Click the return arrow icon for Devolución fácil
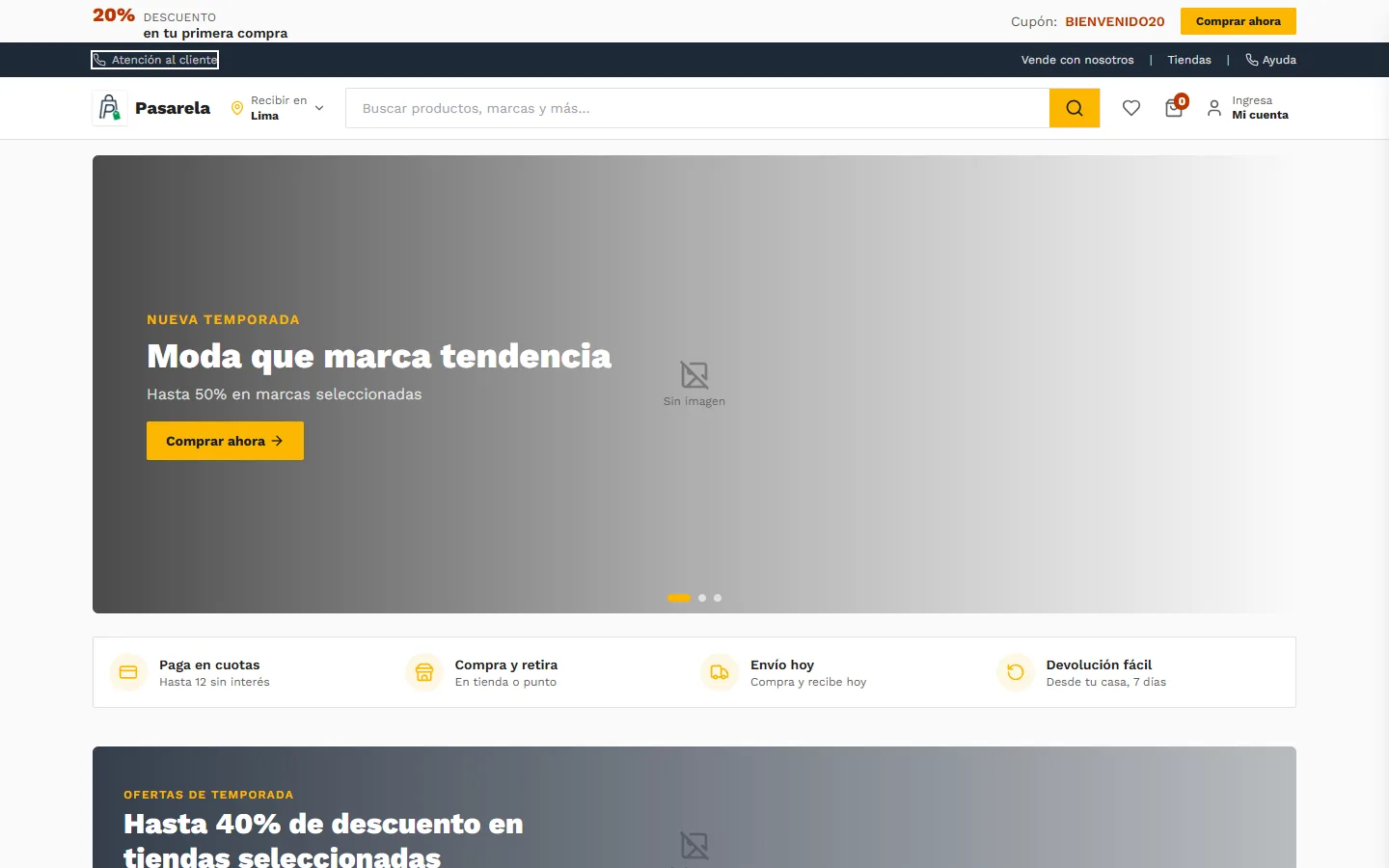The height and width of the screenshot is (868, 1389). 1016,672
